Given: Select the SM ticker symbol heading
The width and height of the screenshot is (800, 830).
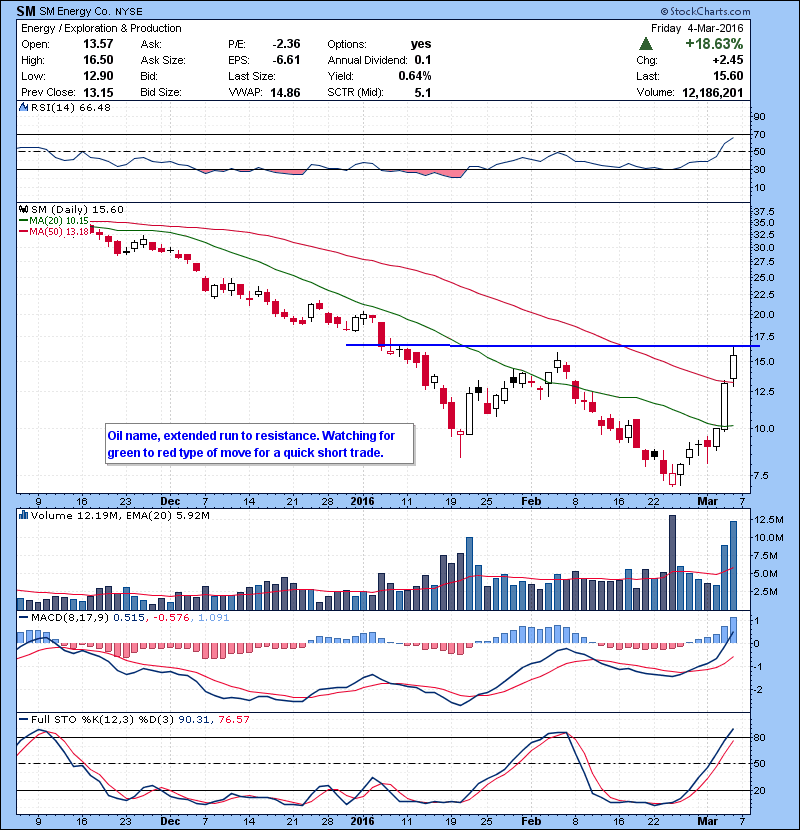Looking at the screenshot, I should (x=26, y=11).
